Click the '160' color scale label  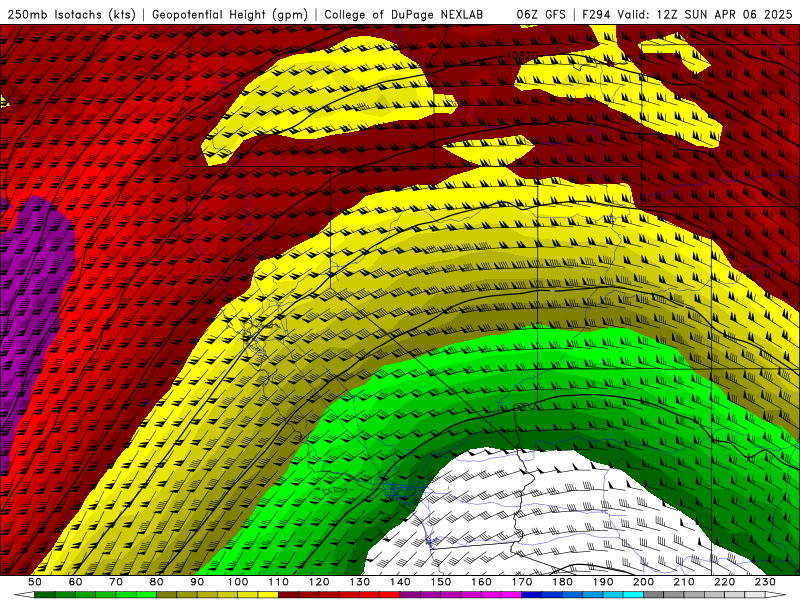(482, 582)
